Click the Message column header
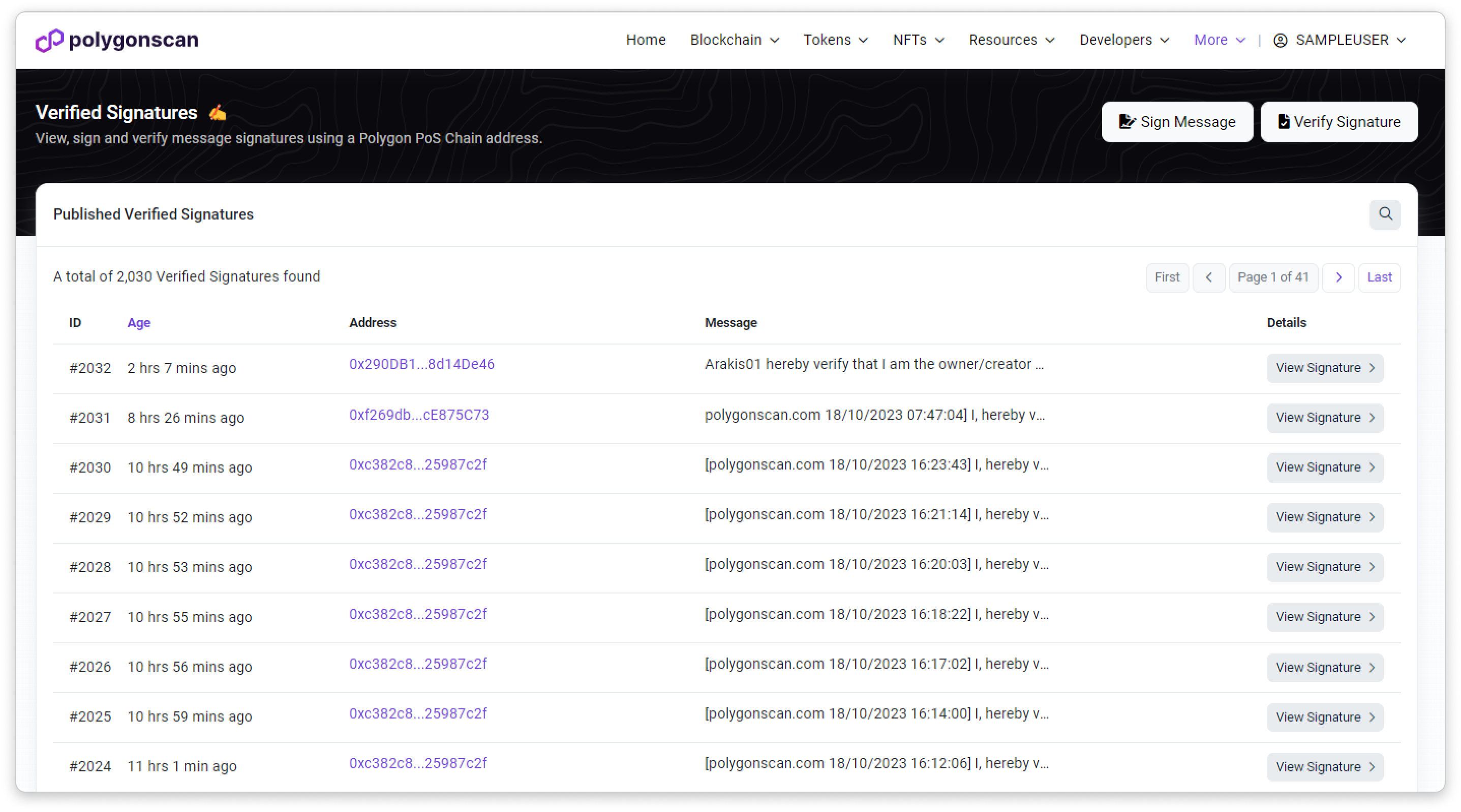Viewport: 1461px width, 812px height. click(731, 323)
